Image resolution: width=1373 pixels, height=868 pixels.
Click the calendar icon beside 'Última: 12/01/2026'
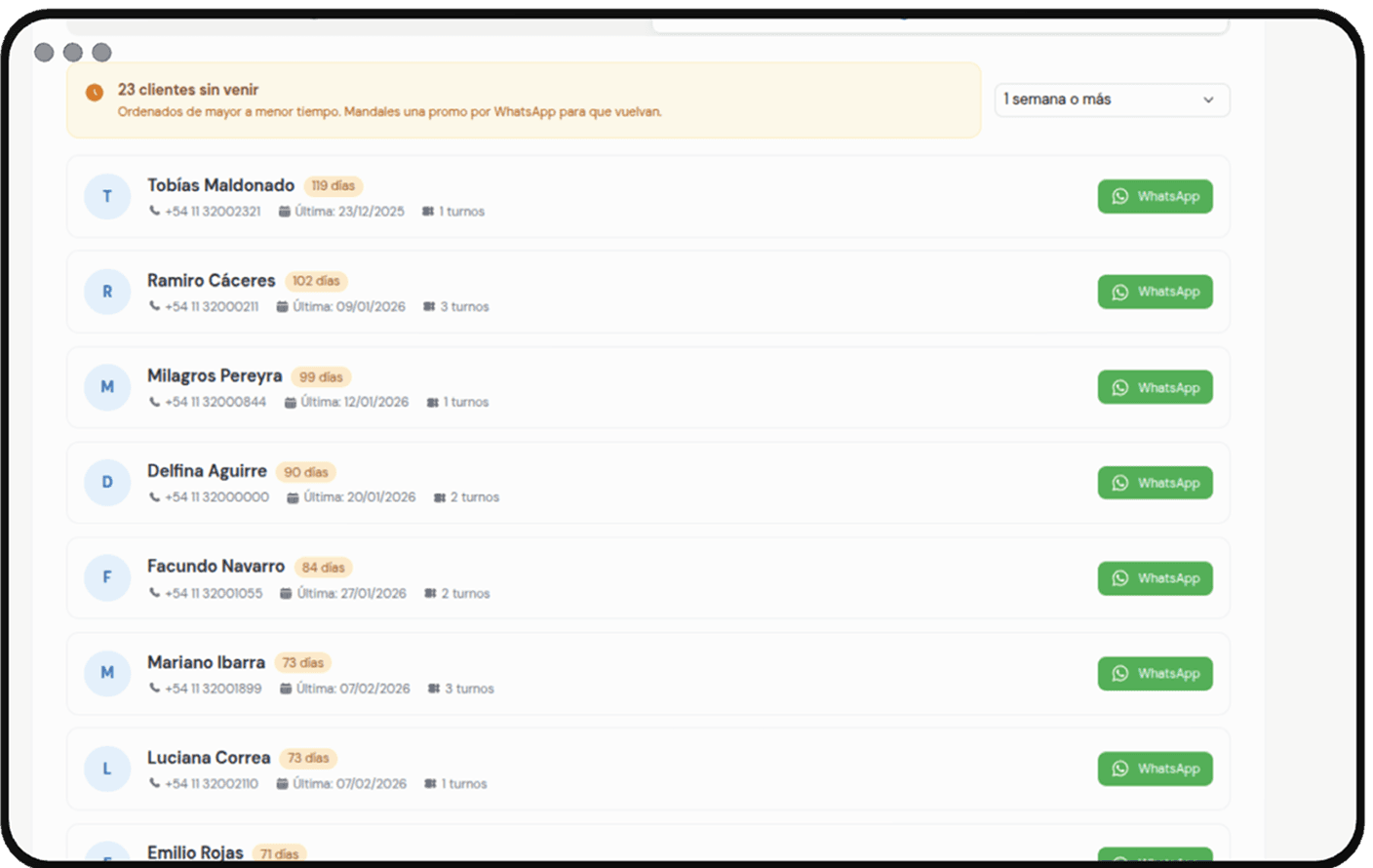point(291,403)
